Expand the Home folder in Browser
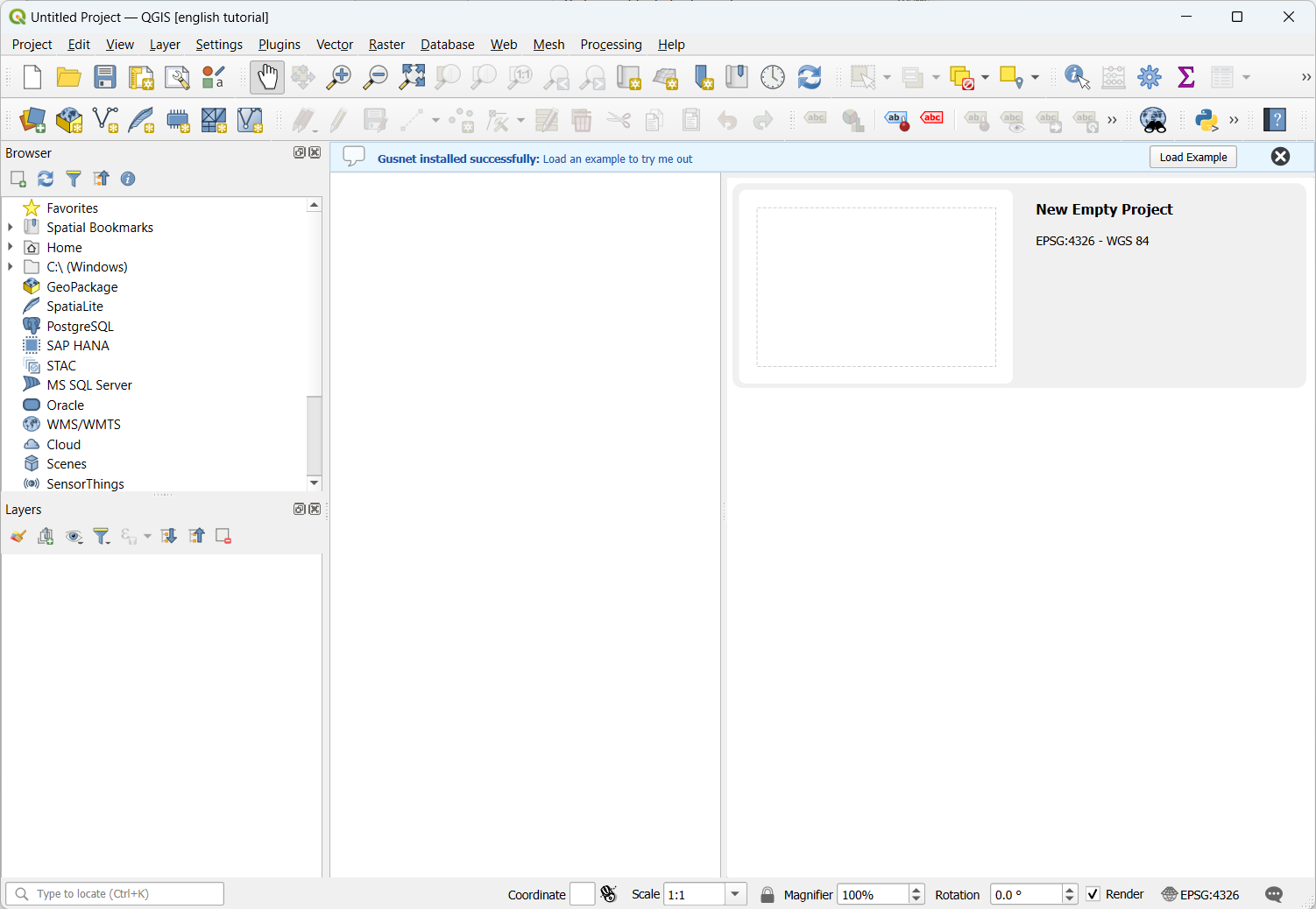Screen dimensions: 1316x909 11,248
